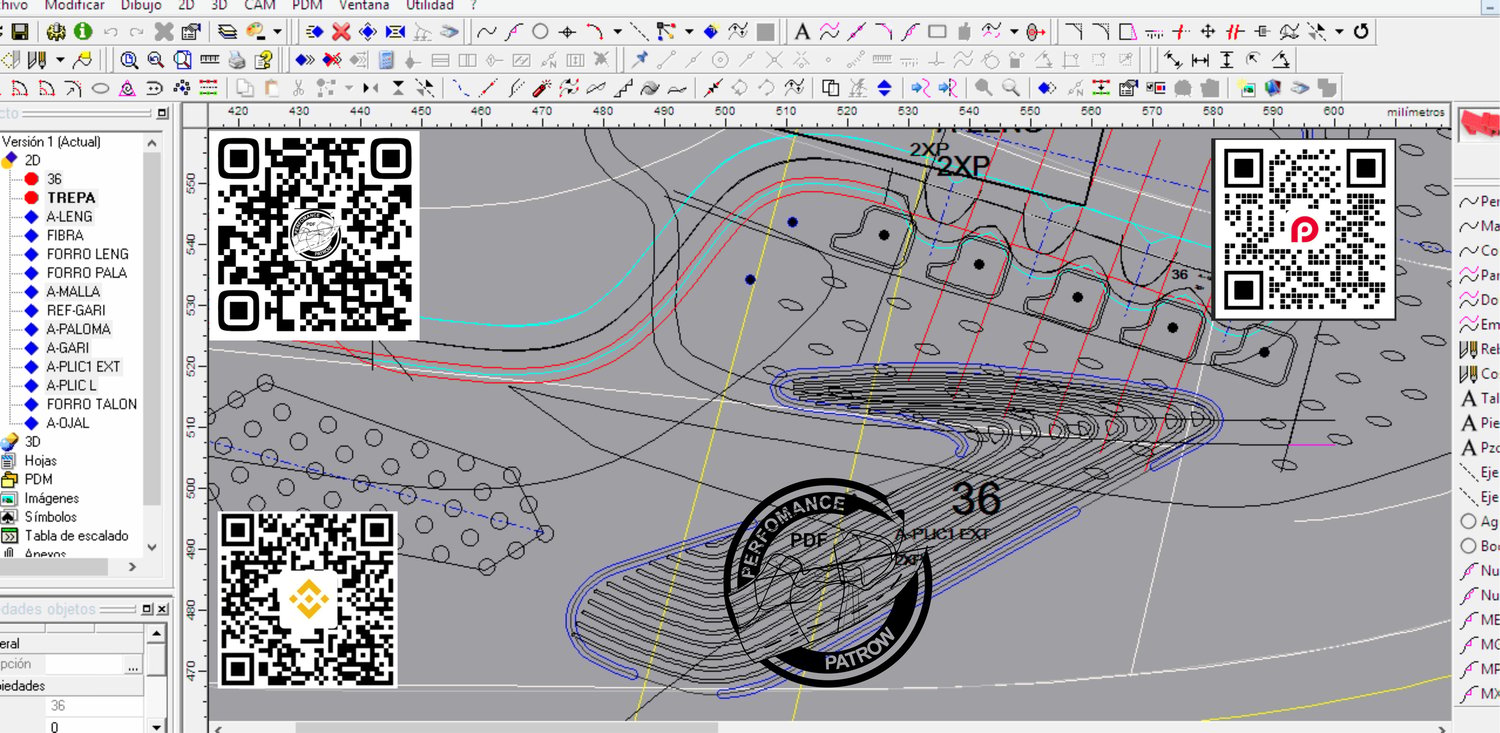Open dropdown arrow beside the rotate icon
The width and height of the screenshot is (1500, 733).
1339,32
